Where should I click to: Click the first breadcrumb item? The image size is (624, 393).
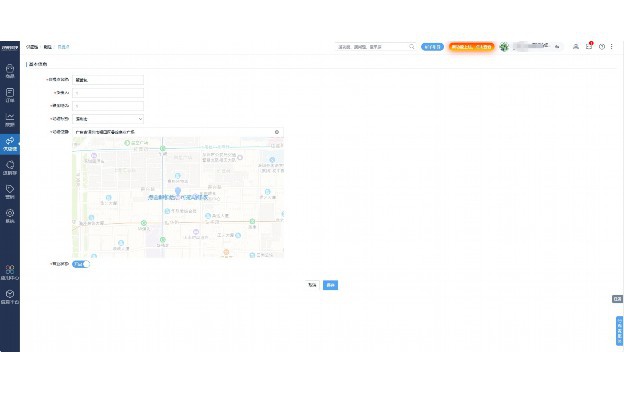32,47
